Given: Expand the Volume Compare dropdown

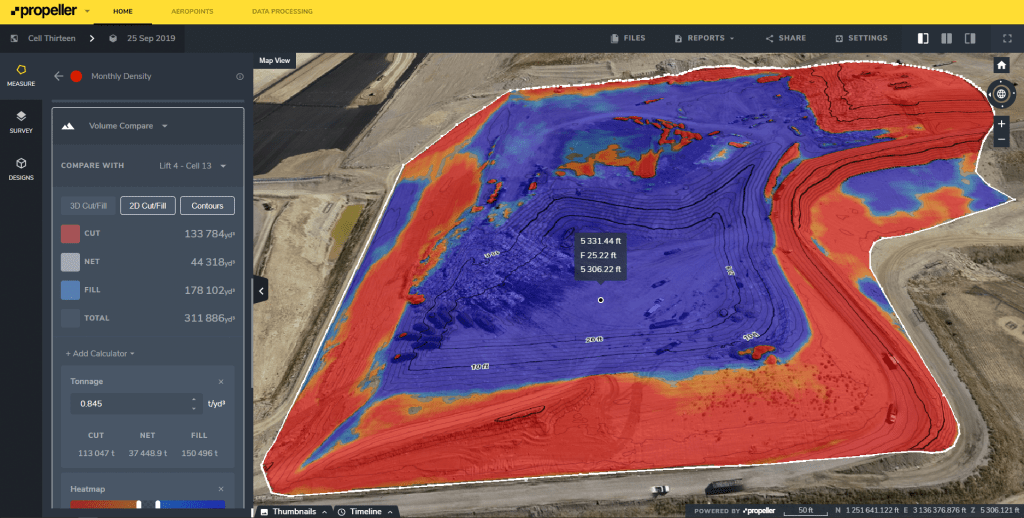Looking at the screenshot, I should 127,126.
